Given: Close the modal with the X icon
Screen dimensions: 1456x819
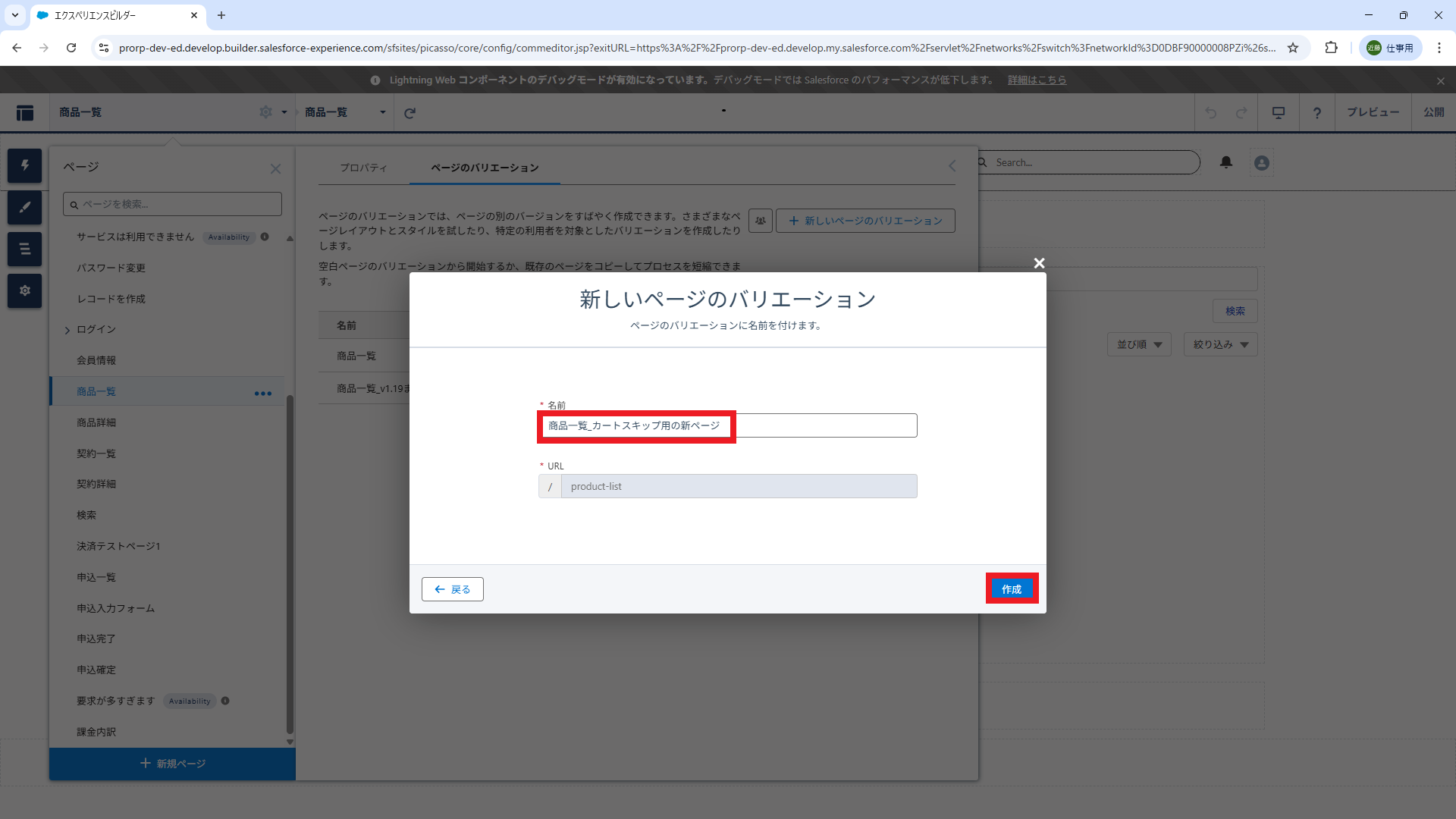Looking at the screenshot, I should (x=1039, y=263).
